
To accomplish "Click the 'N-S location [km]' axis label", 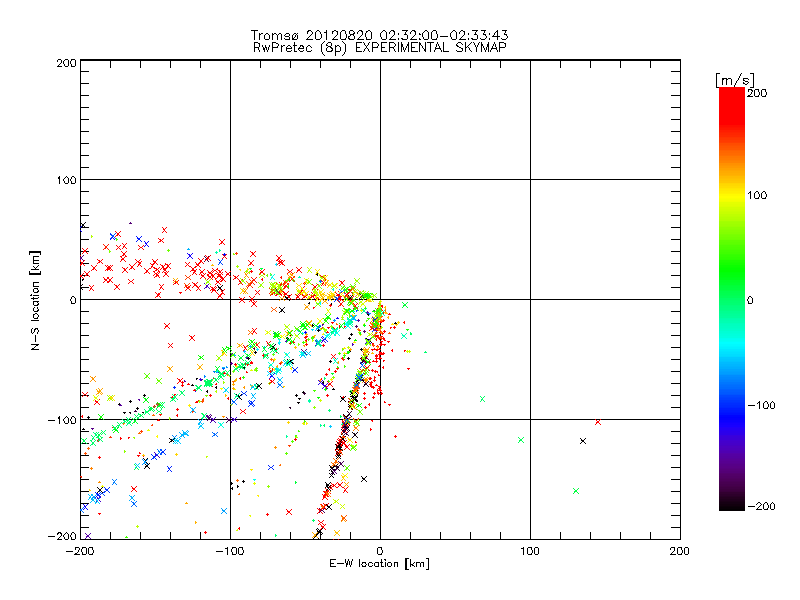I will [x=37, y=300].
